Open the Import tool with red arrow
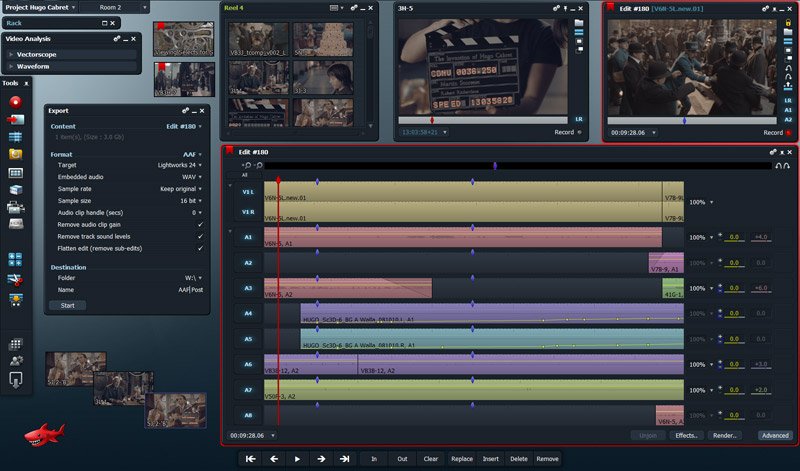The image size is (800, 471). [15, 120]
